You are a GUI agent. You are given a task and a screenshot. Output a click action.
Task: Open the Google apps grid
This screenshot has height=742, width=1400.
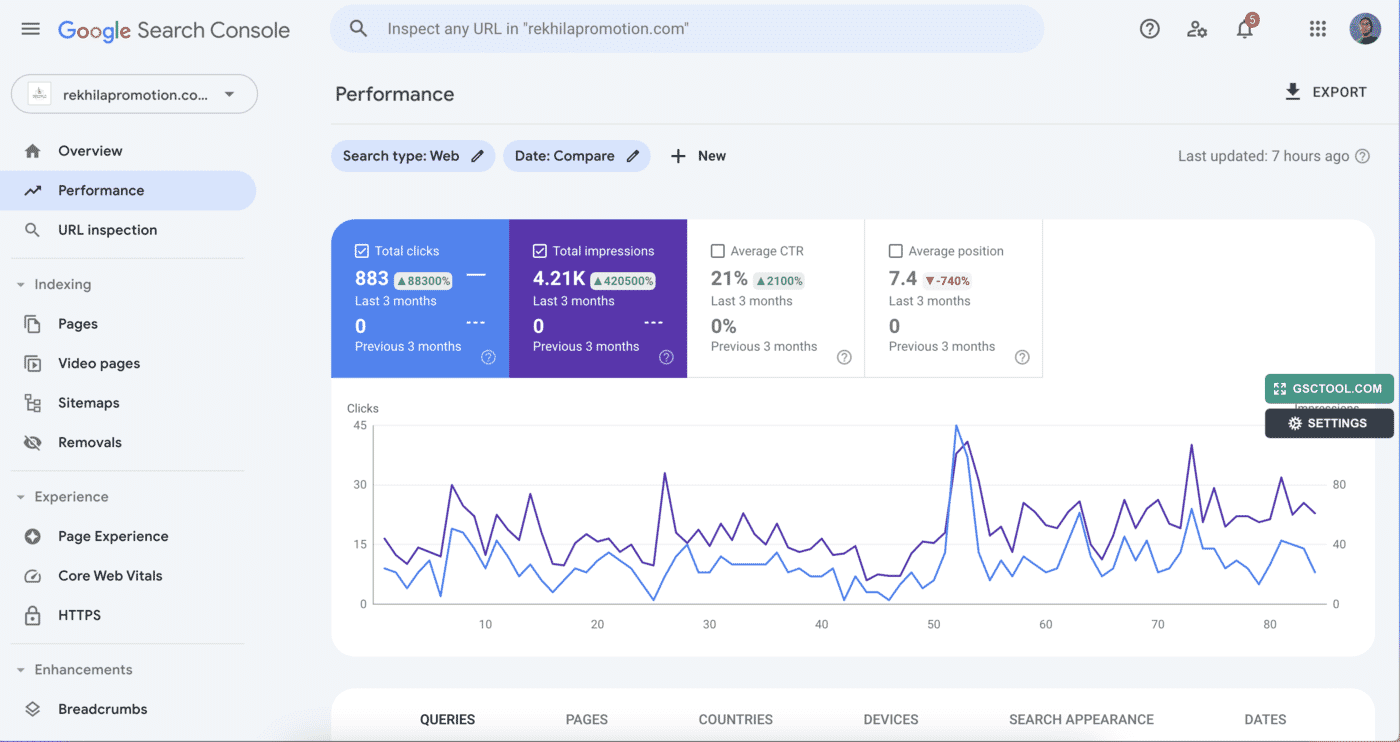click(1318, 29)
